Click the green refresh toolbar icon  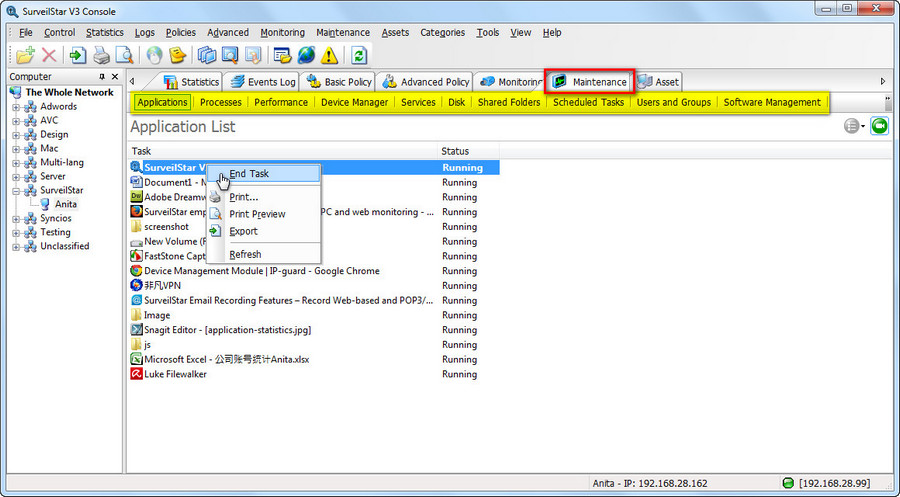tap(359, 55)
